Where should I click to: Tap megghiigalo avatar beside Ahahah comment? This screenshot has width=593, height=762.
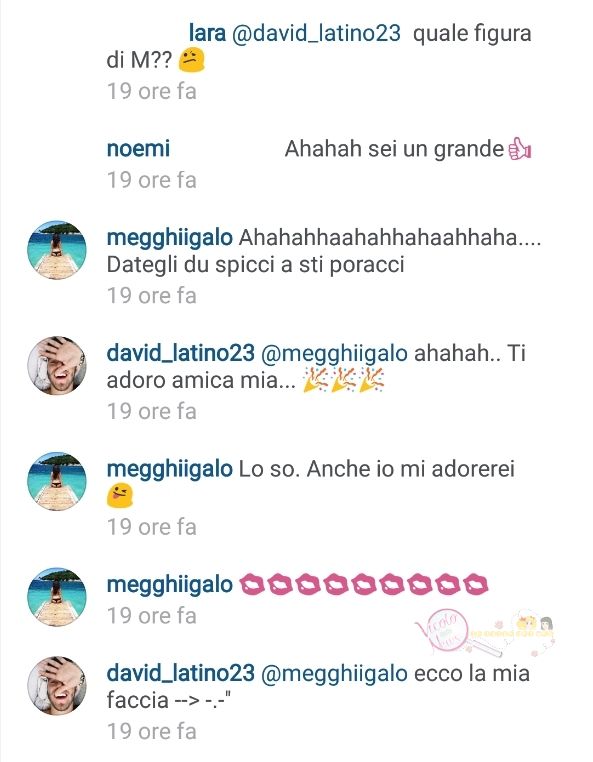click(57, 250)
